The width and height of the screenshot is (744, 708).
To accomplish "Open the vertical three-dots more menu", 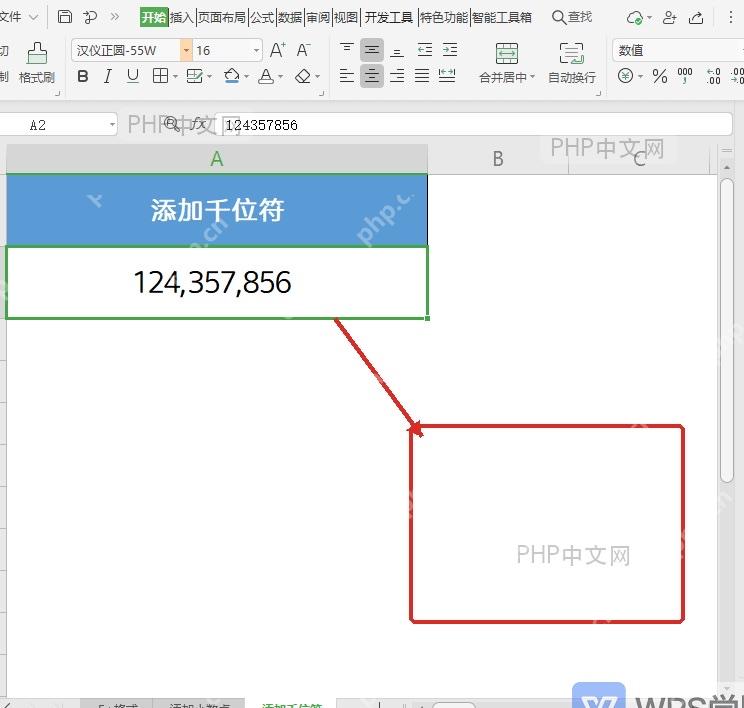I will click(731, 18).
